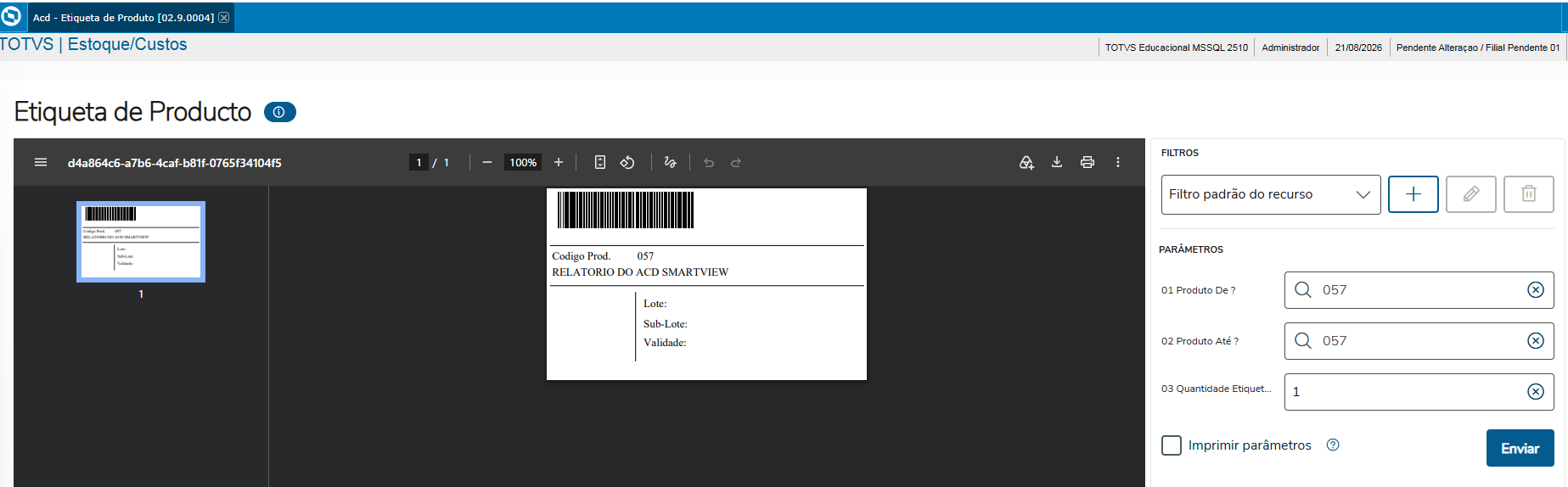The image size is (1568, 487).
Task: Click the FILTROS section heading
Action: point(1180,153)
